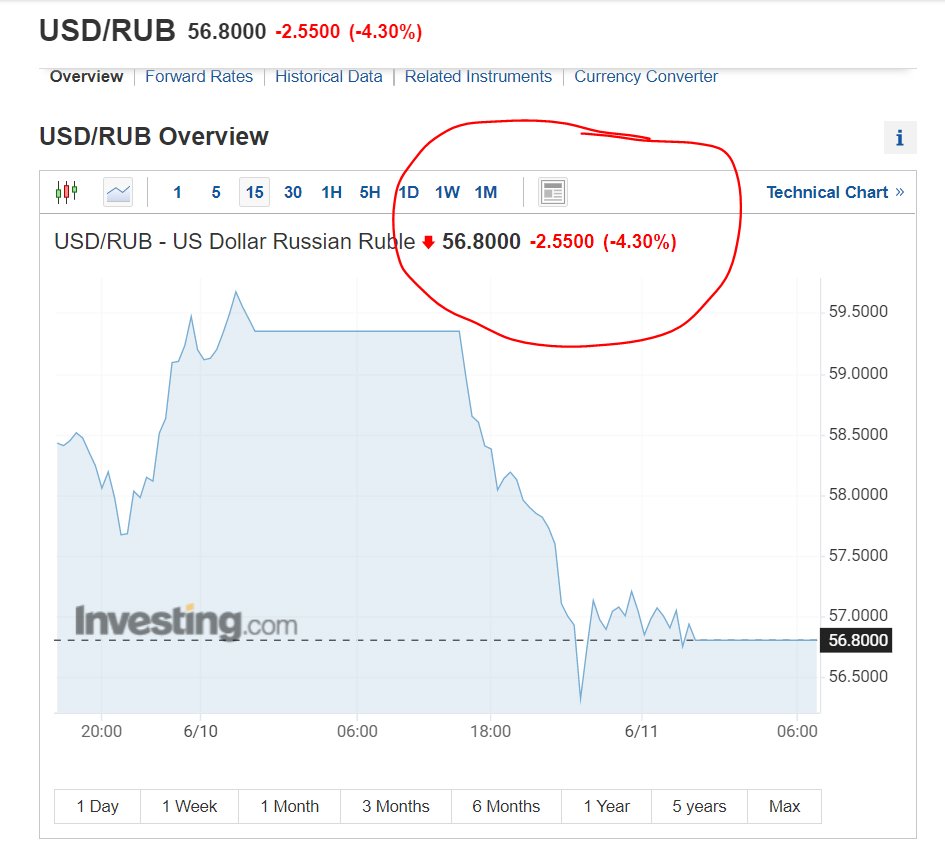Set chart interval to 5 minutes
The width and height of the screenshot is (945, 848).
[216, 192]
